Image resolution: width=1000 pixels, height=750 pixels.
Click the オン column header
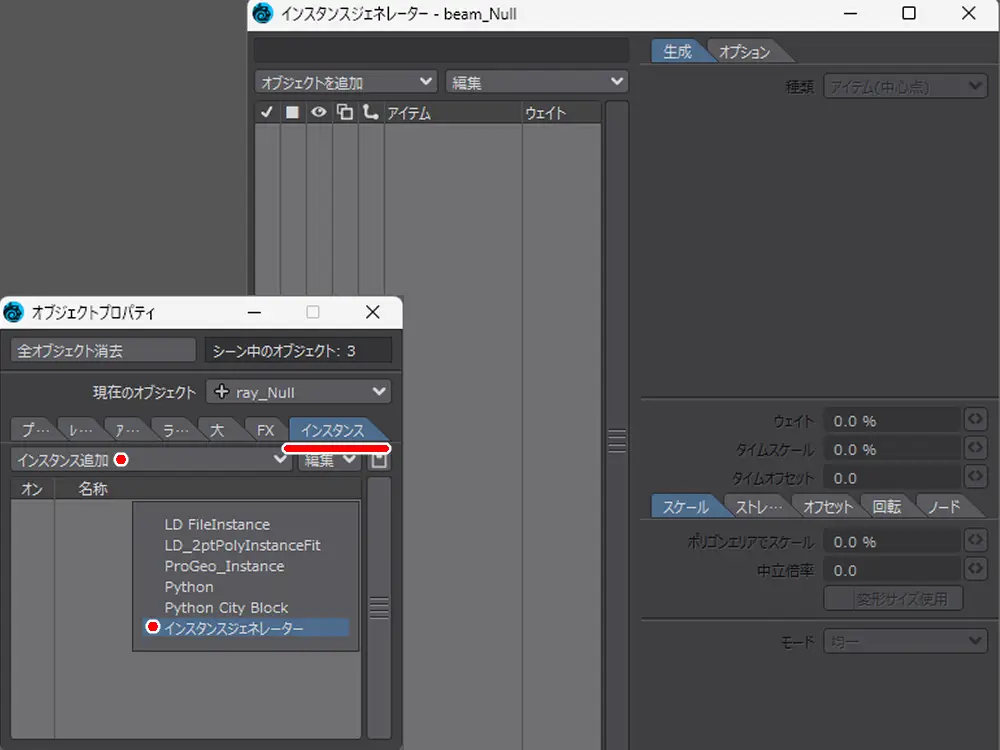point(32,489)
